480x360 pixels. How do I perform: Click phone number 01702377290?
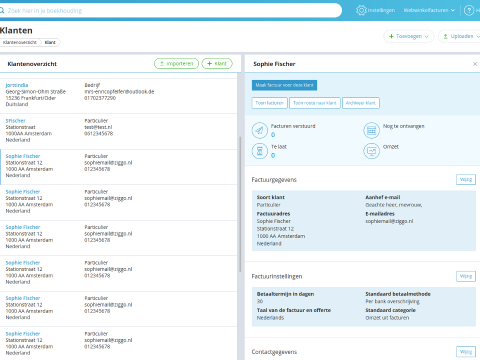point(100,98)
